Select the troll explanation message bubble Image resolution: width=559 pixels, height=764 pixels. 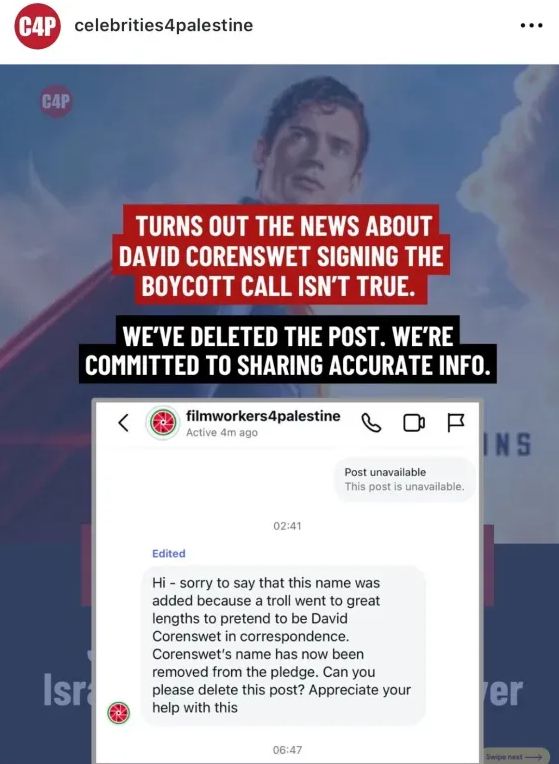(x=283, y=645)
